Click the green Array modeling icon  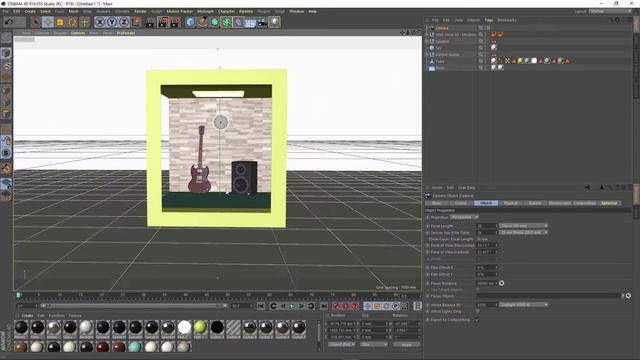pyautogui.click(x=226, y=22)
